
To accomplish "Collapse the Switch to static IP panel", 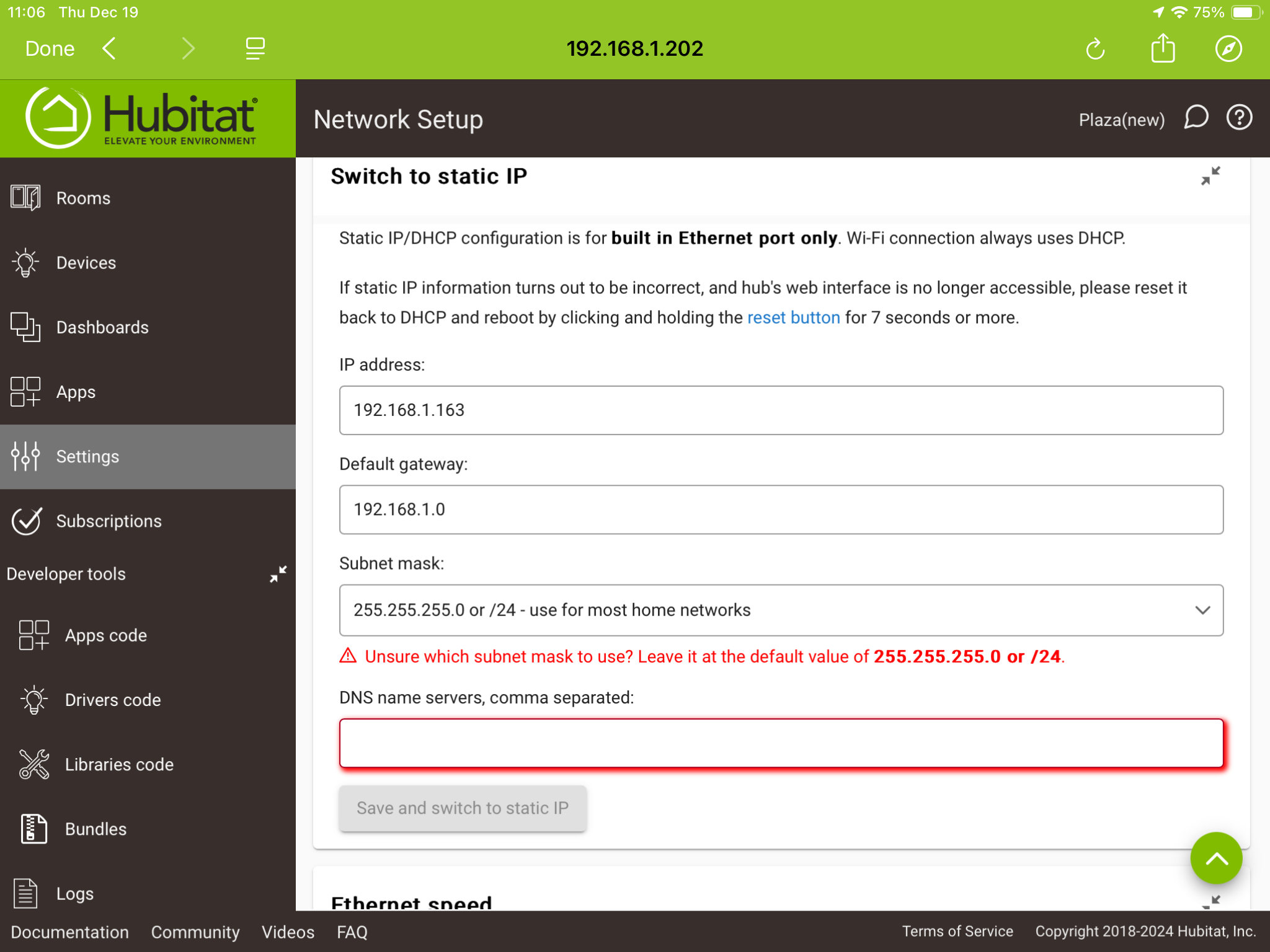I will (1210, 176).
